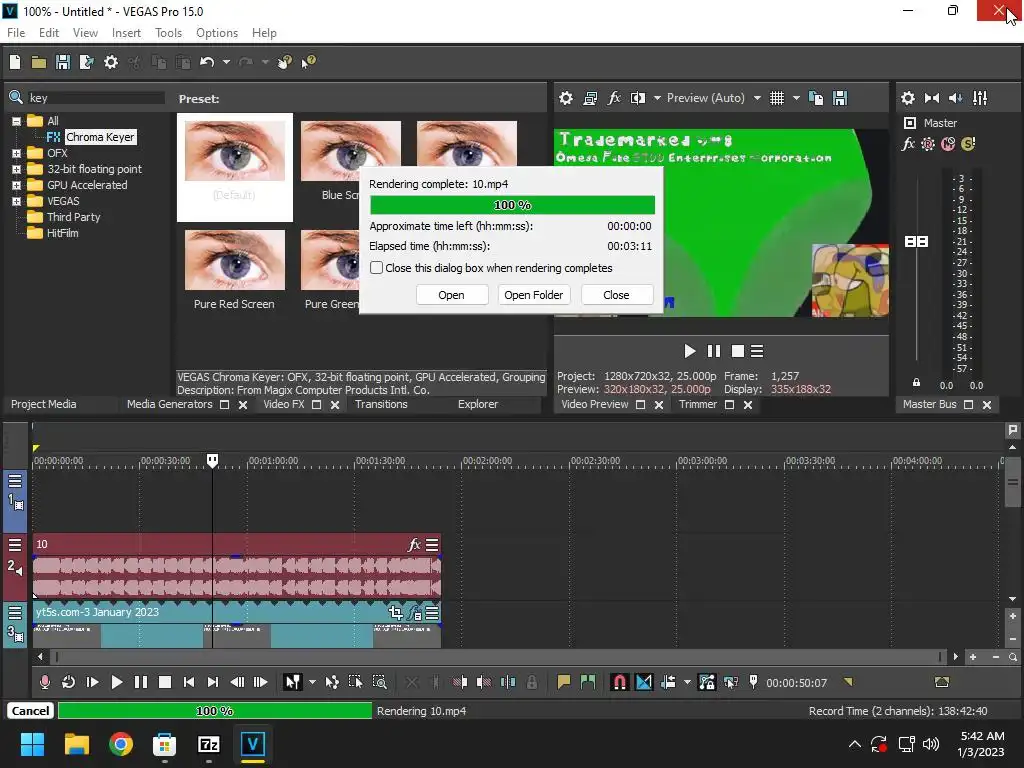Click the Record microphone icon

coord(44,682)
